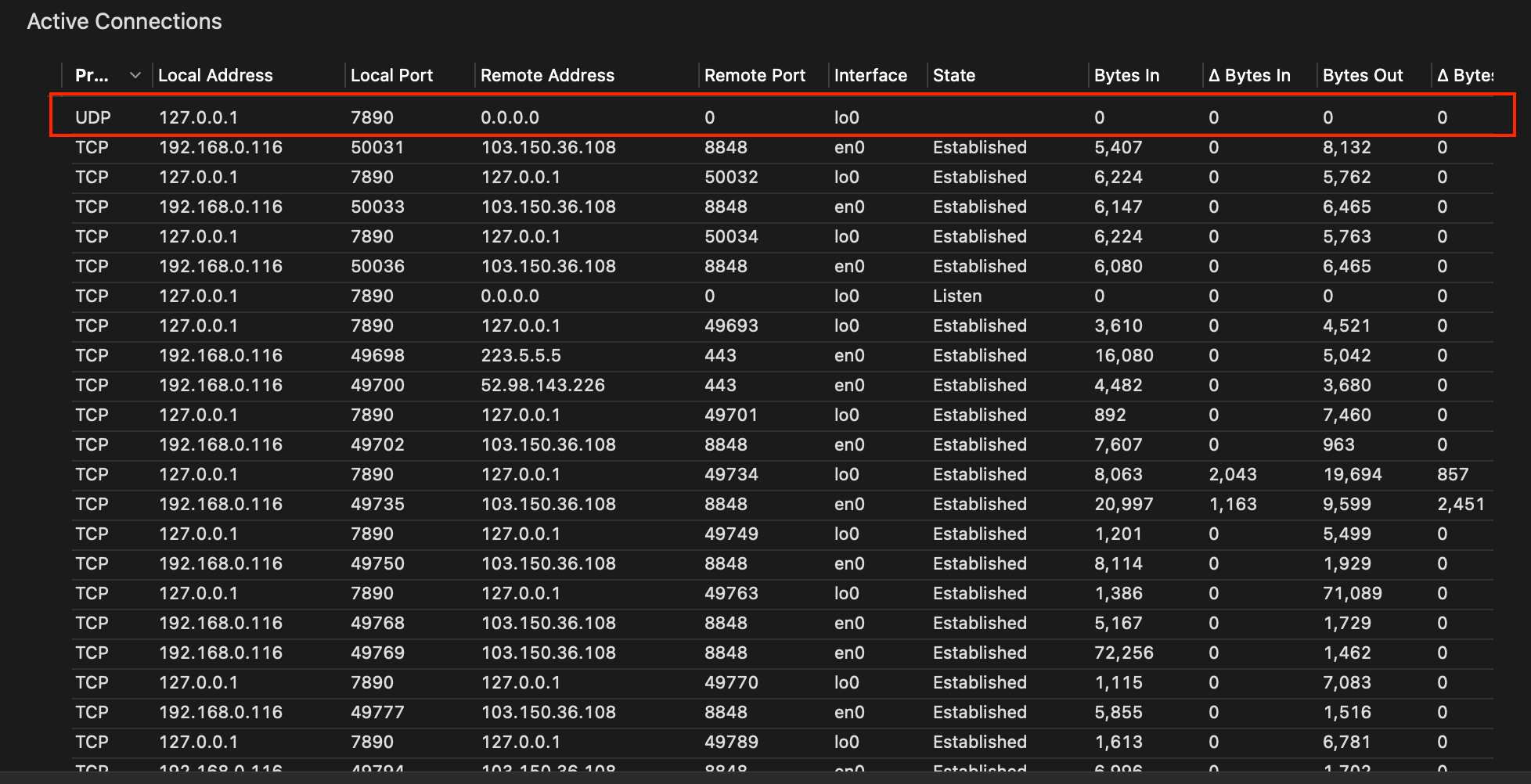Image resolution: width=1531 pixels, height=784 pixels.
Task: Sort by the Bytes Out column
Action: pos(1363,76)
